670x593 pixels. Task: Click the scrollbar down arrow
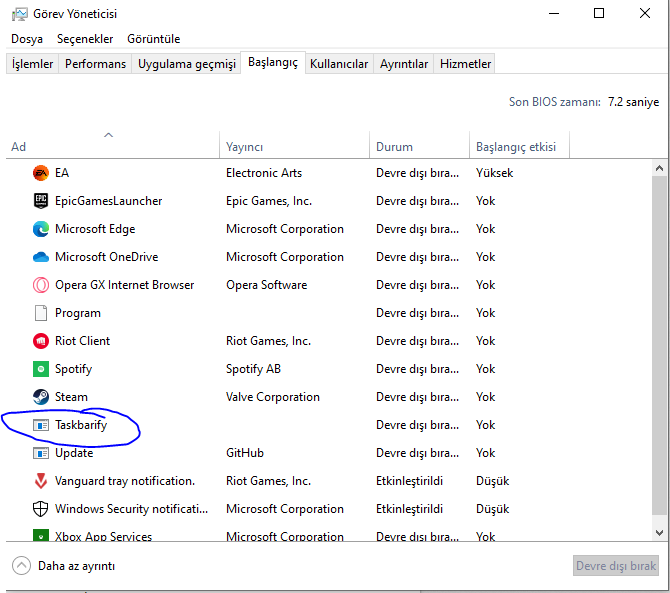tap(659, 532)
